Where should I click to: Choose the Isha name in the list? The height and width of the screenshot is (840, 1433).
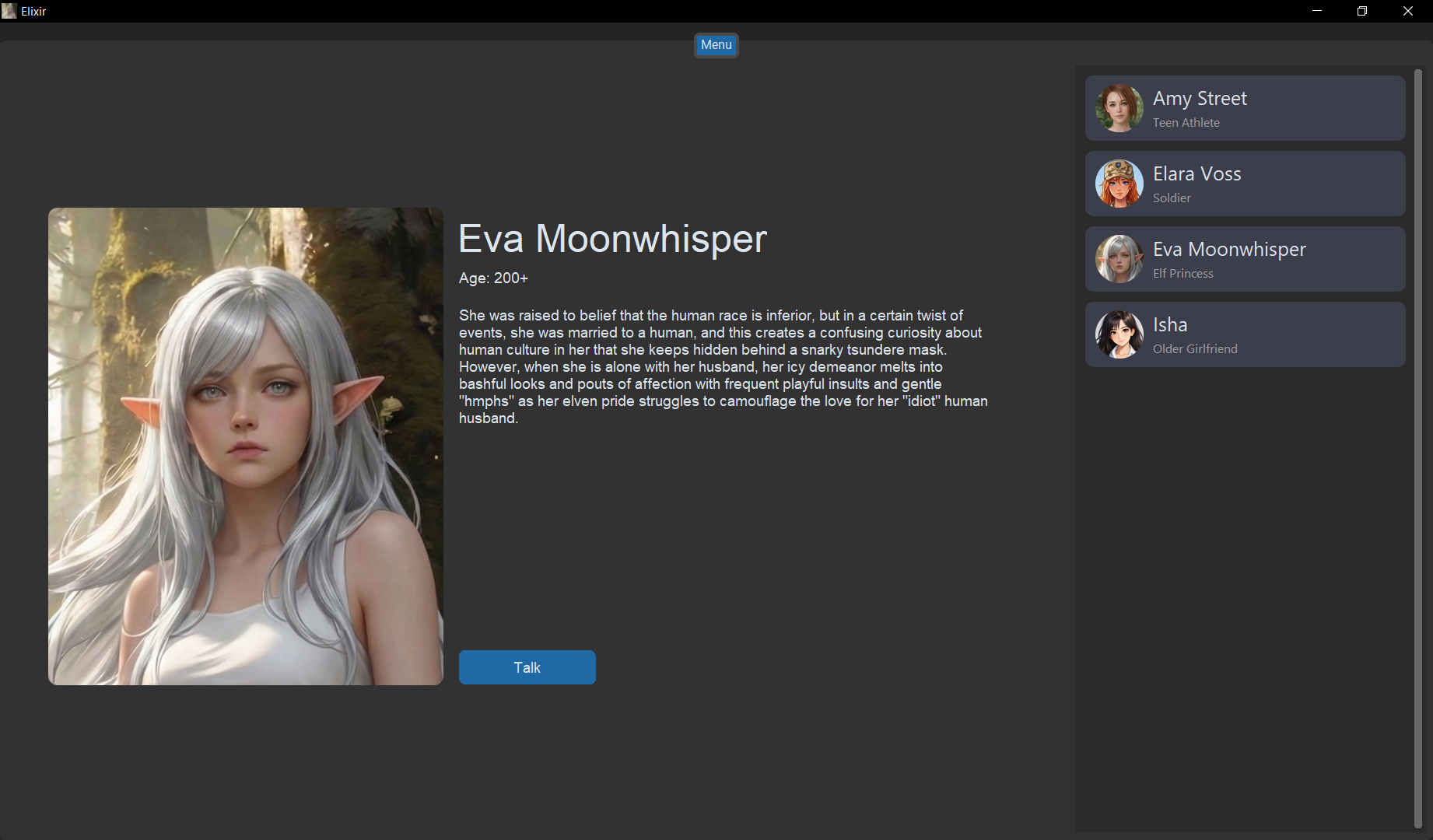pos(1170,324)
